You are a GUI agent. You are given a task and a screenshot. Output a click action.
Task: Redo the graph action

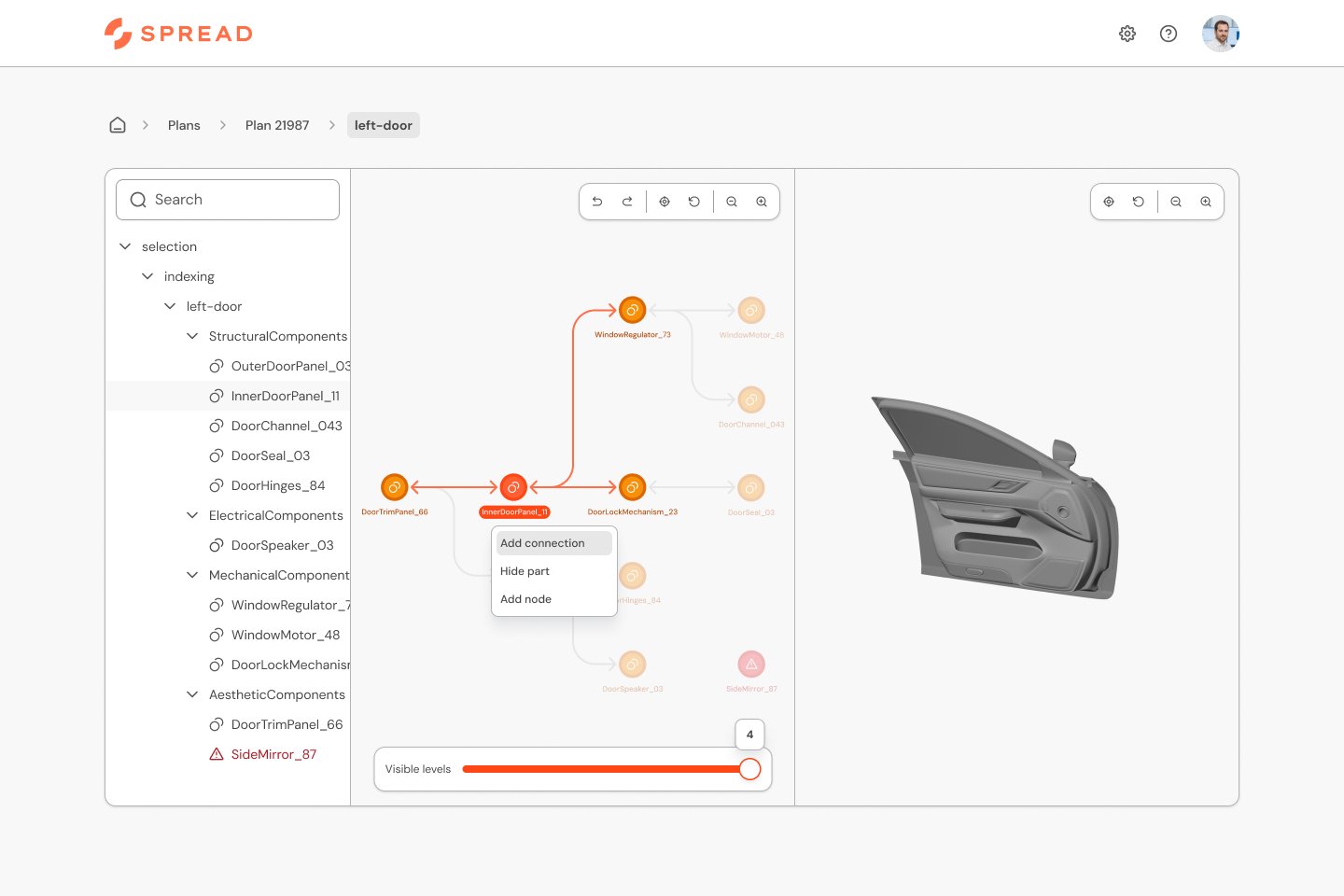(x=627, y=202)
